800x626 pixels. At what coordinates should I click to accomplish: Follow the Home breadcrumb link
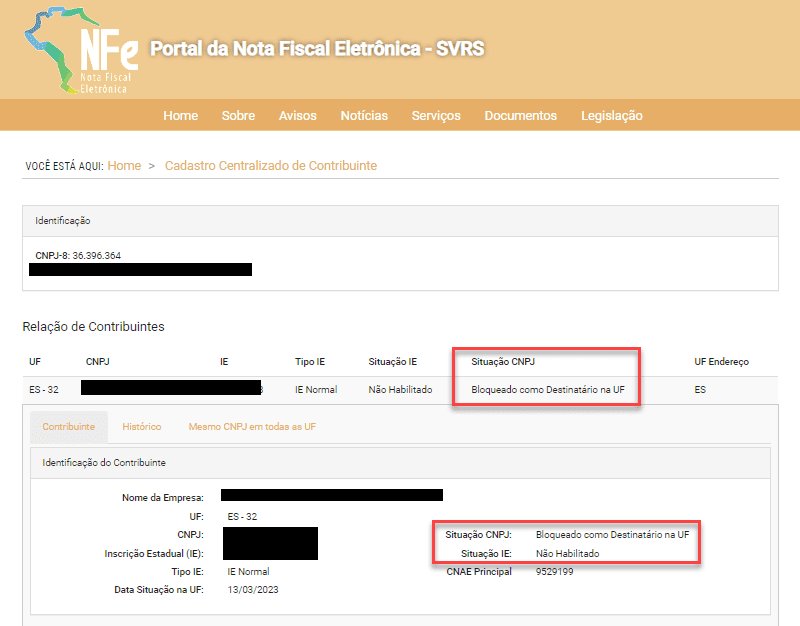pos(124,166)
